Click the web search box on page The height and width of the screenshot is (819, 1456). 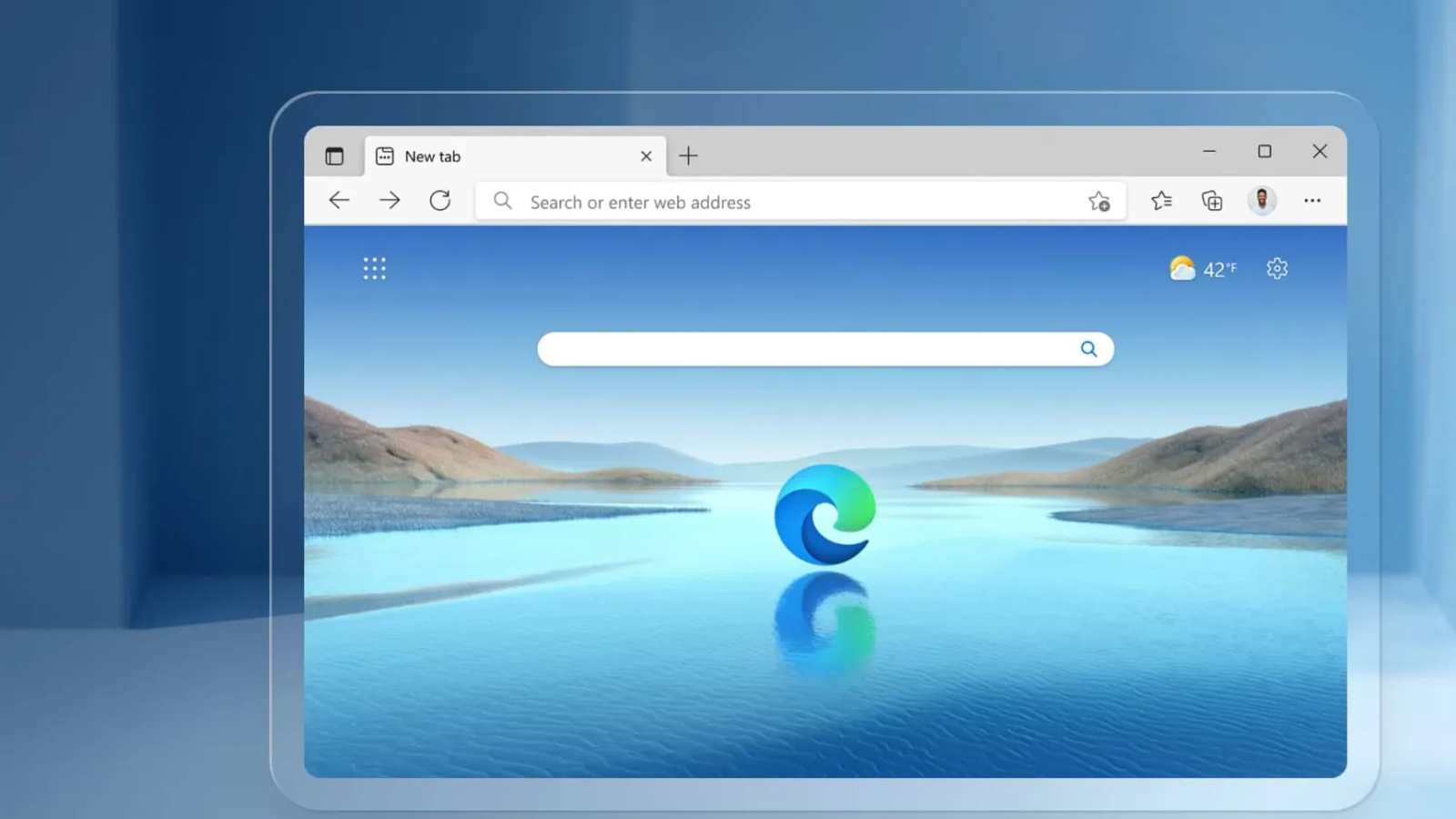(x=825, y=349)
